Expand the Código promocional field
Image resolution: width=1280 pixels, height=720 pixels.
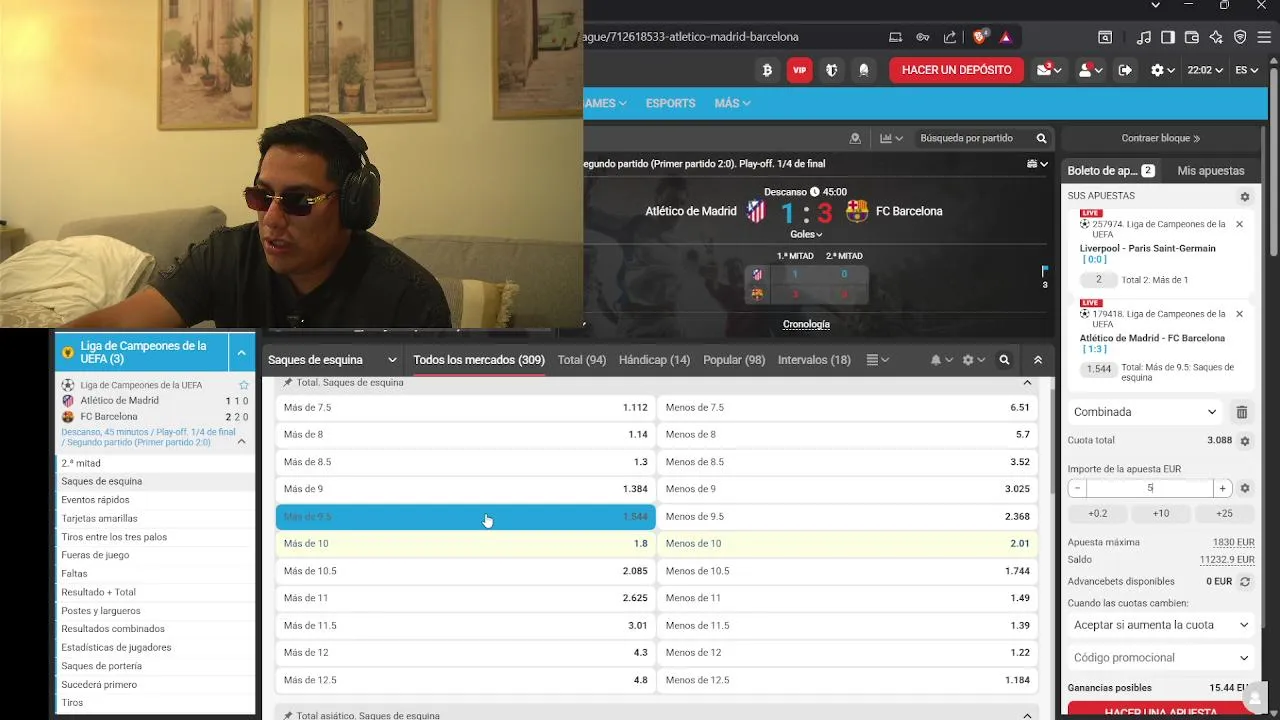pyautogui.click(x=1161, y=658)
